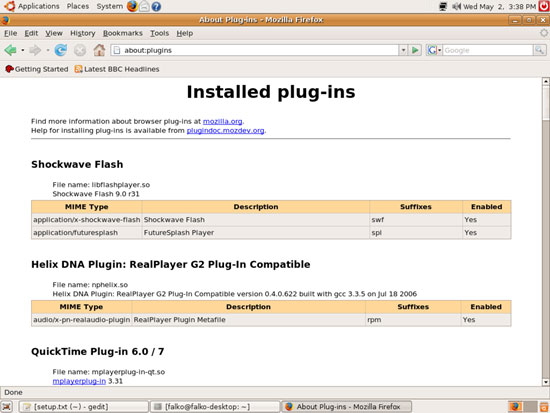Click the Home icon in toolbar
This screenshot has width=550, height=413.
tap(99, 50)
